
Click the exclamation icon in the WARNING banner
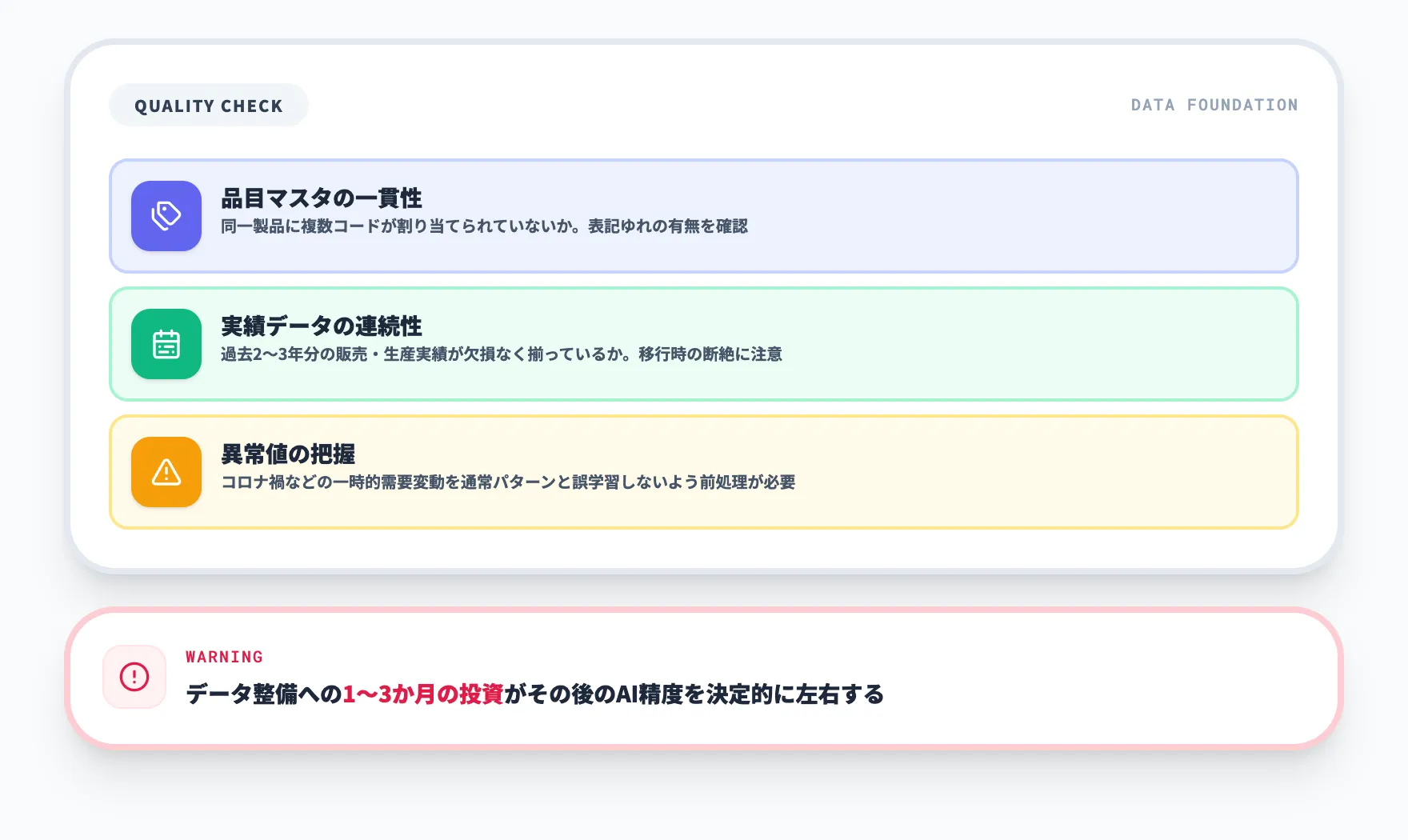point(134,677)
